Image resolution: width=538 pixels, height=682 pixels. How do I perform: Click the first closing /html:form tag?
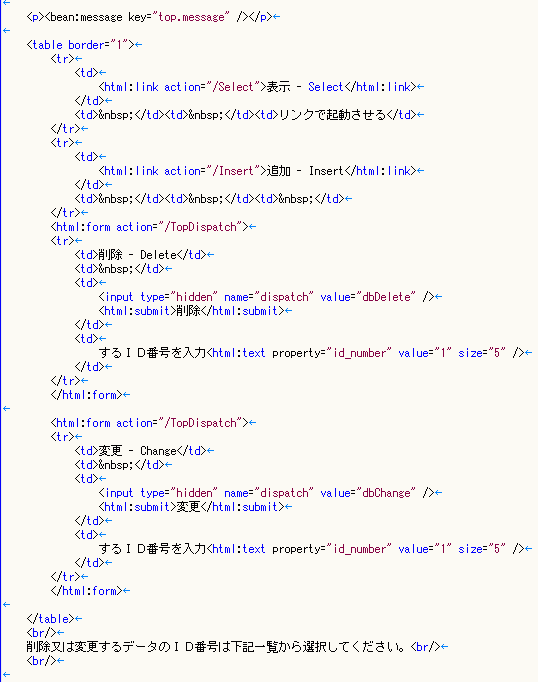point(87,395)
